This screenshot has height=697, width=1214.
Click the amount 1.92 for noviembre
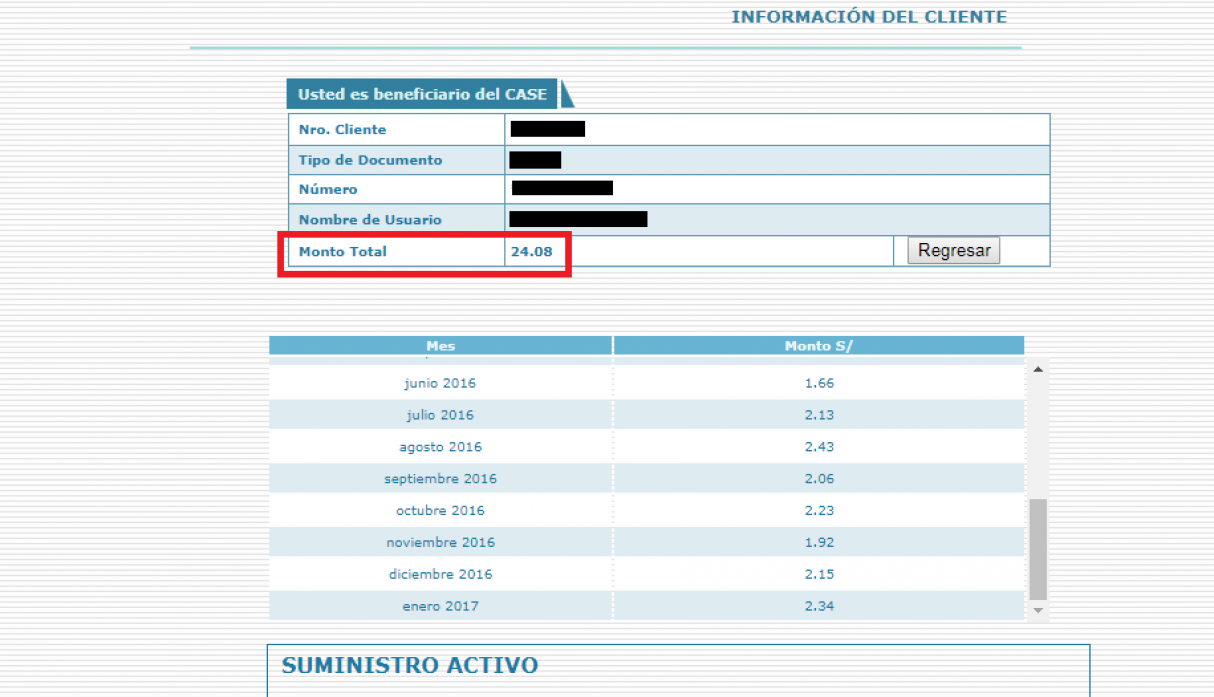tap(819, 543)
